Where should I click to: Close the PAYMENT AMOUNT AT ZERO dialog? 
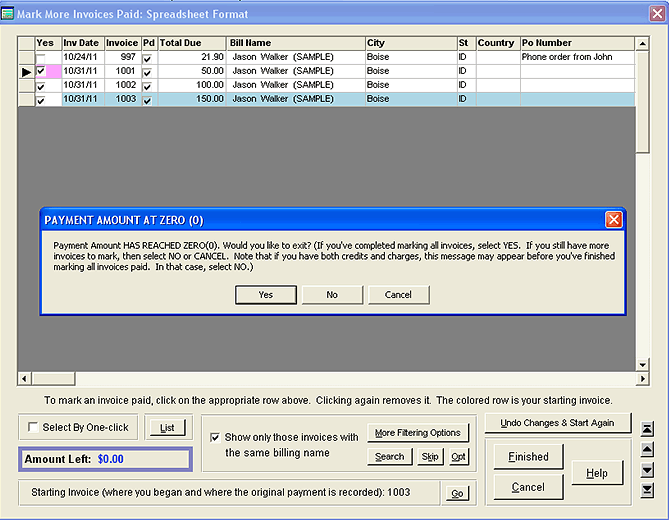(614, 220)
